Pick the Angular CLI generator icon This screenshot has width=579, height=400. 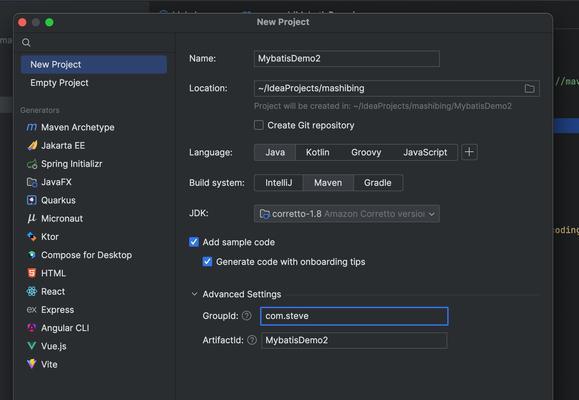32,328
